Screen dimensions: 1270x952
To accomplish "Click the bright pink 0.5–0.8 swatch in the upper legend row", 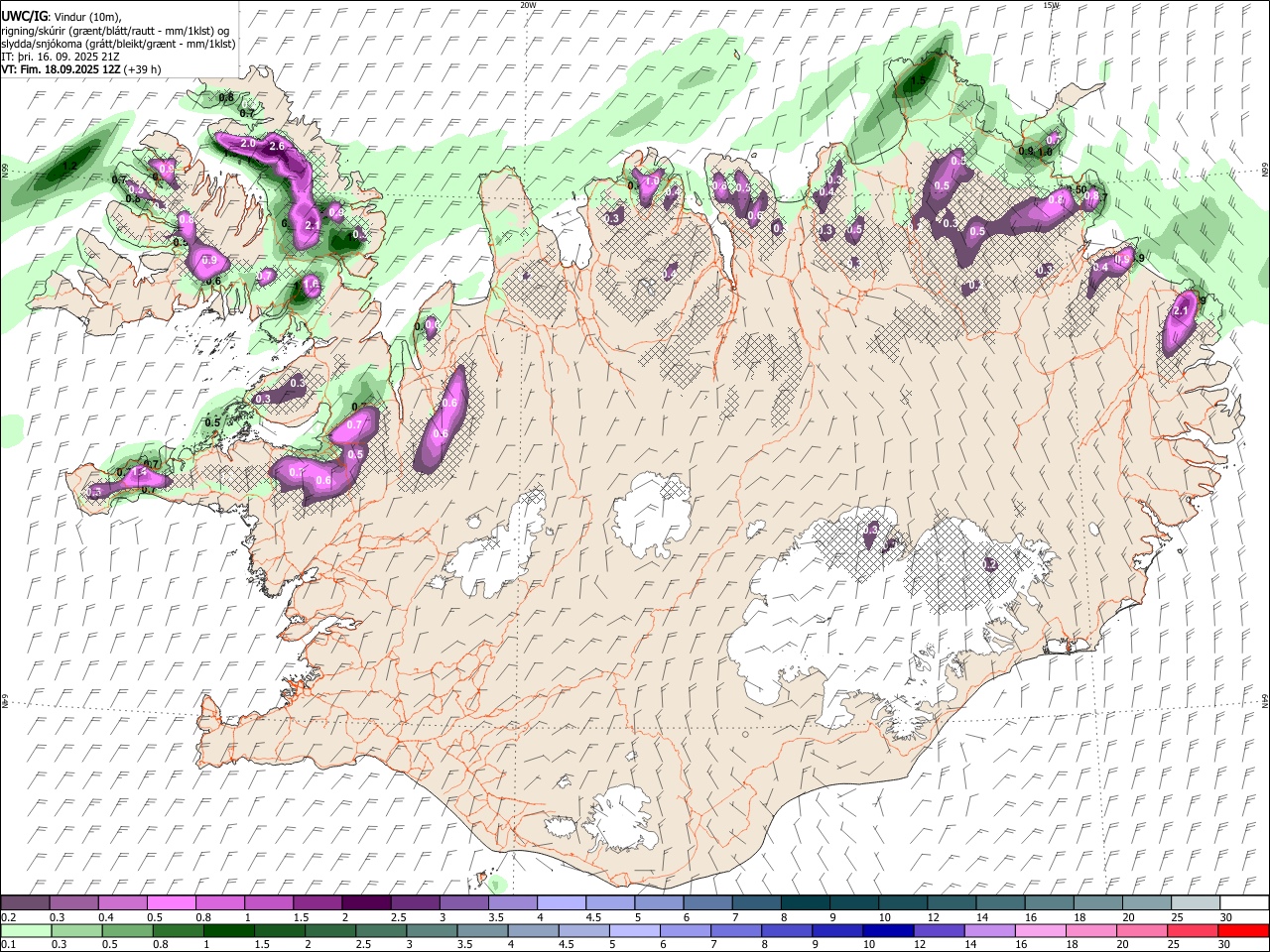I will coord(171,903).
